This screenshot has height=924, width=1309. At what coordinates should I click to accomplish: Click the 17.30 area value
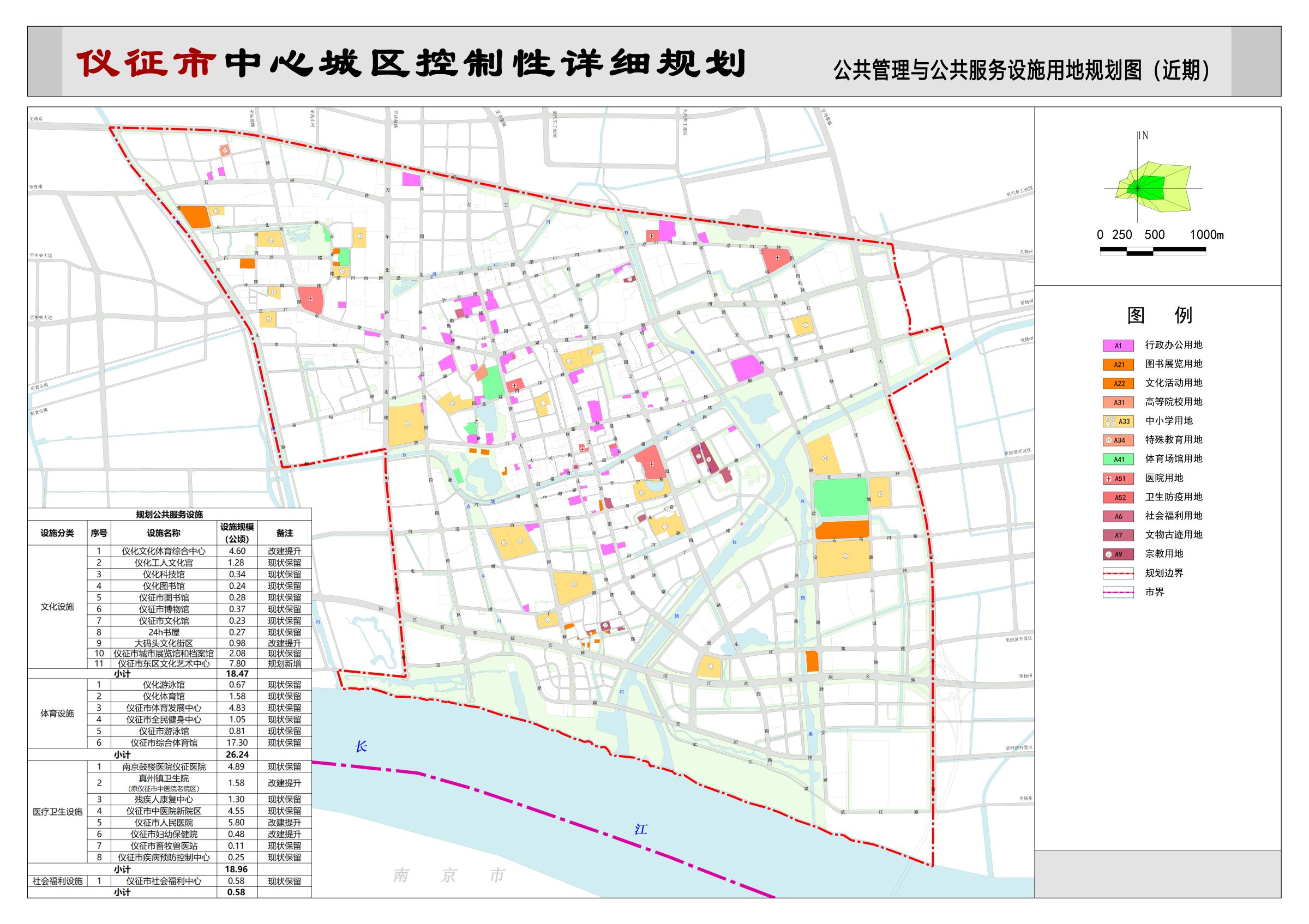click(x=237, y=743)
